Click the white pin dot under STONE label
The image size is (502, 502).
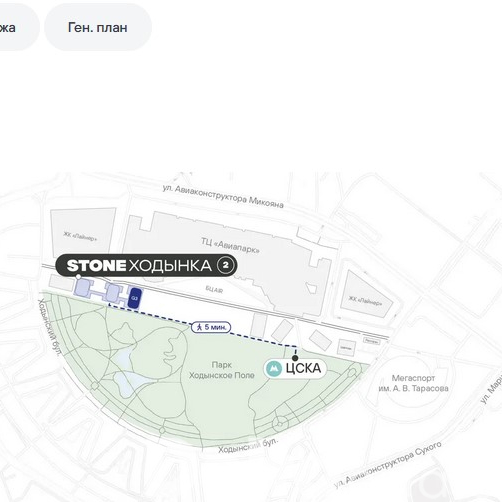pos(78,277)
